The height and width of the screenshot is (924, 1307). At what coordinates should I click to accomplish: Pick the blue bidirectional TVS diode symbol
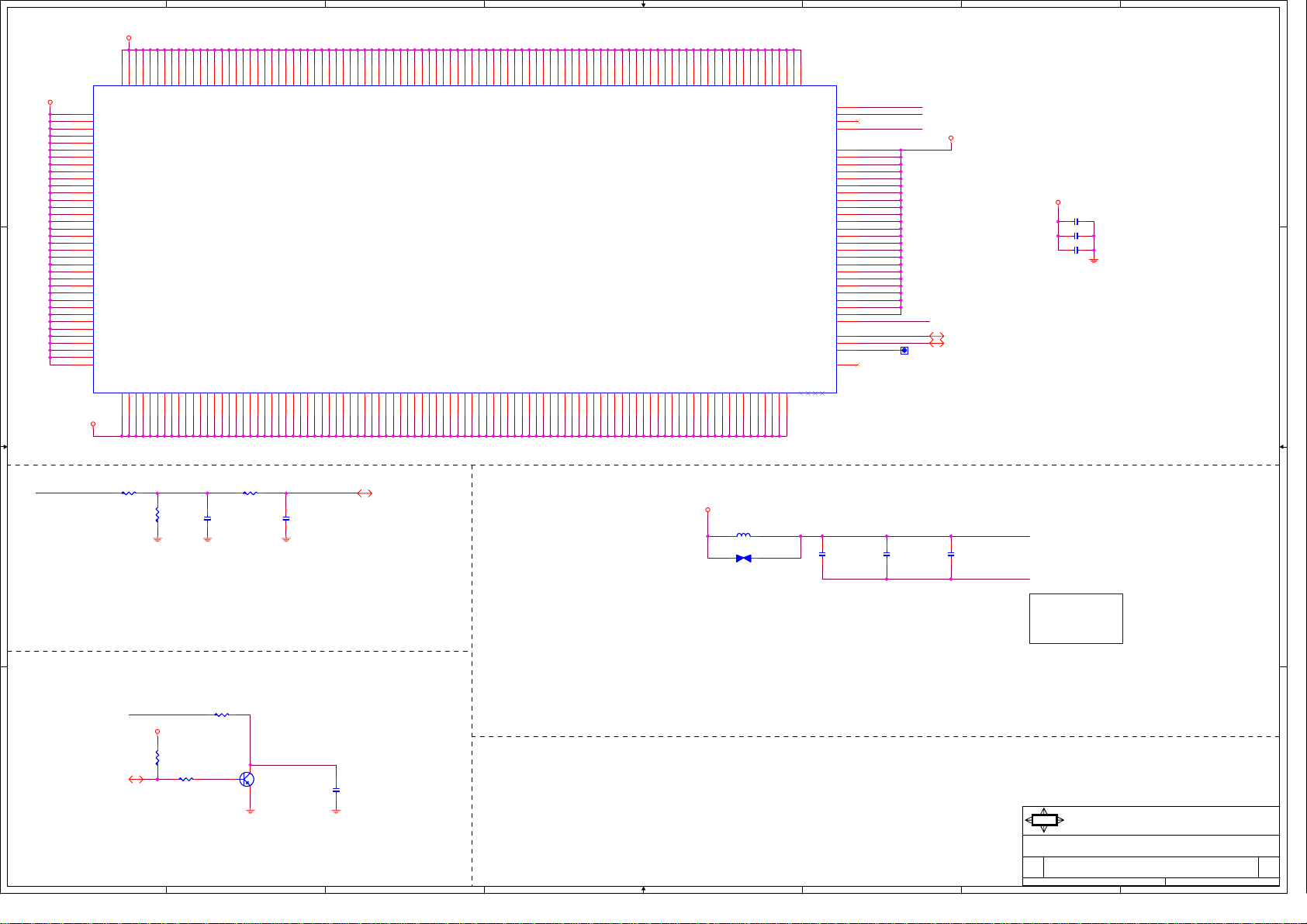tap(743, 559)
